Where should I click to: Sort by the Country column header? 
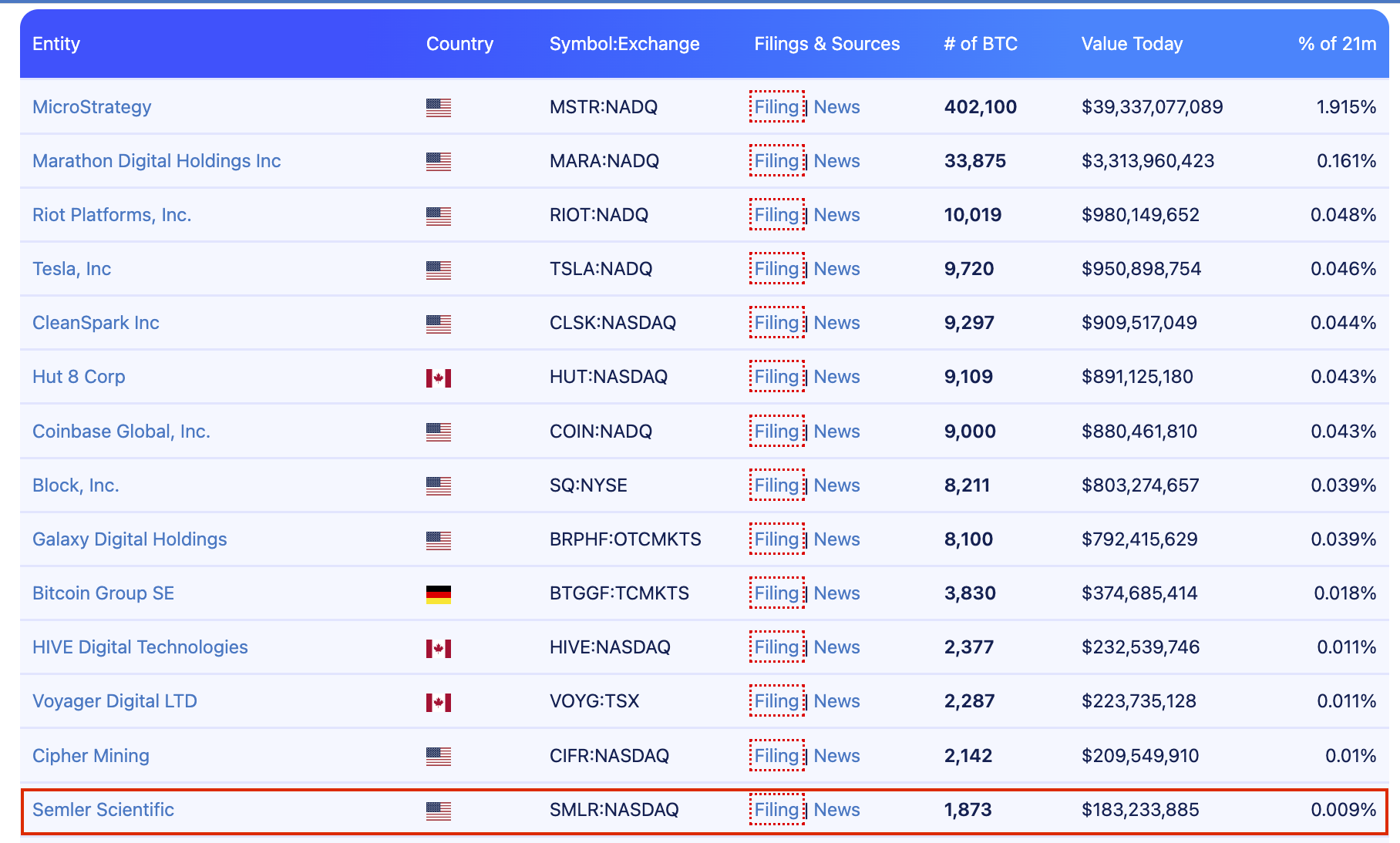[459, 44]
